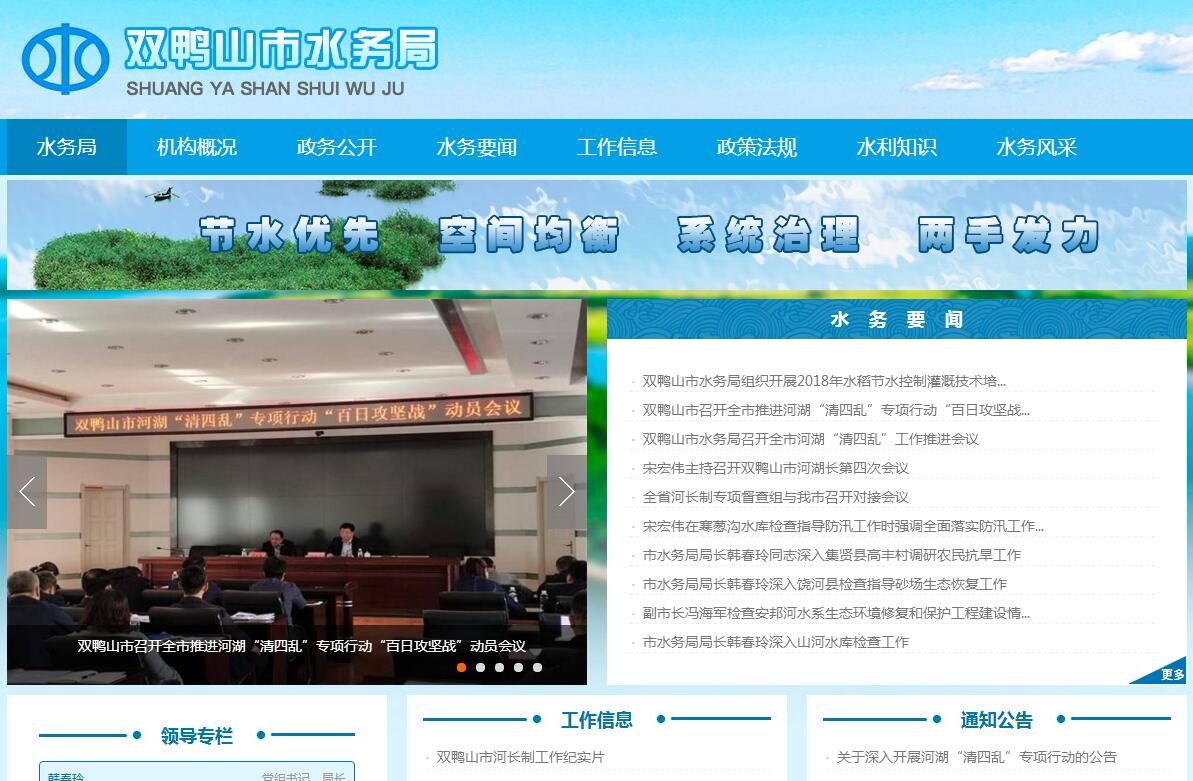1193x781 pixels.
Task: Go to the 政策法规 menu
Action: [757, 147]
